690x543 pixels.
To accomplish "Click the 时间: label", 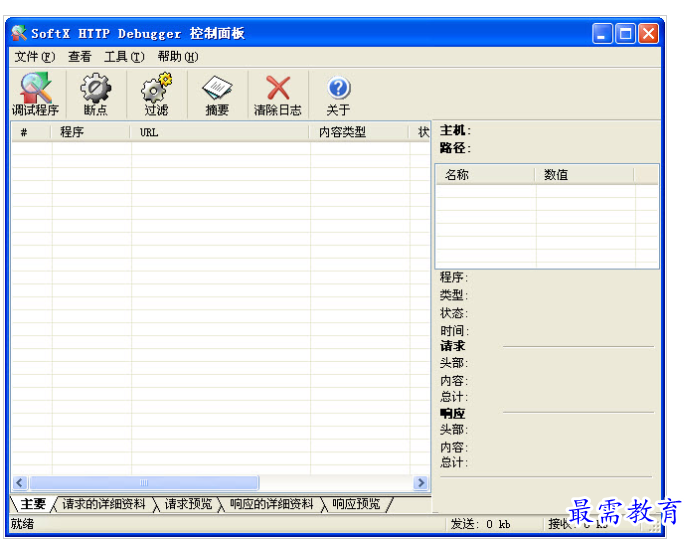I will tap(454, 330).
